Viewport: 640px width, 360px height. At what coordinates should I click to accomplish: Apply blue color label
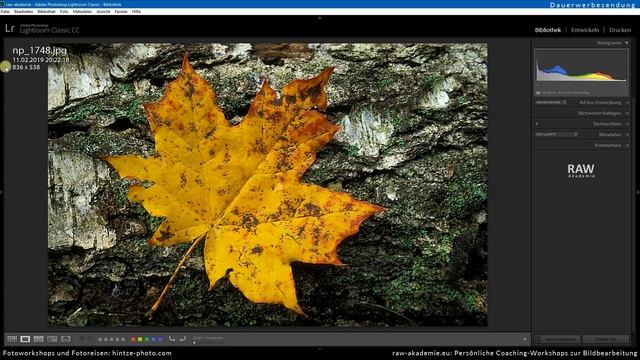click(153, 339)
